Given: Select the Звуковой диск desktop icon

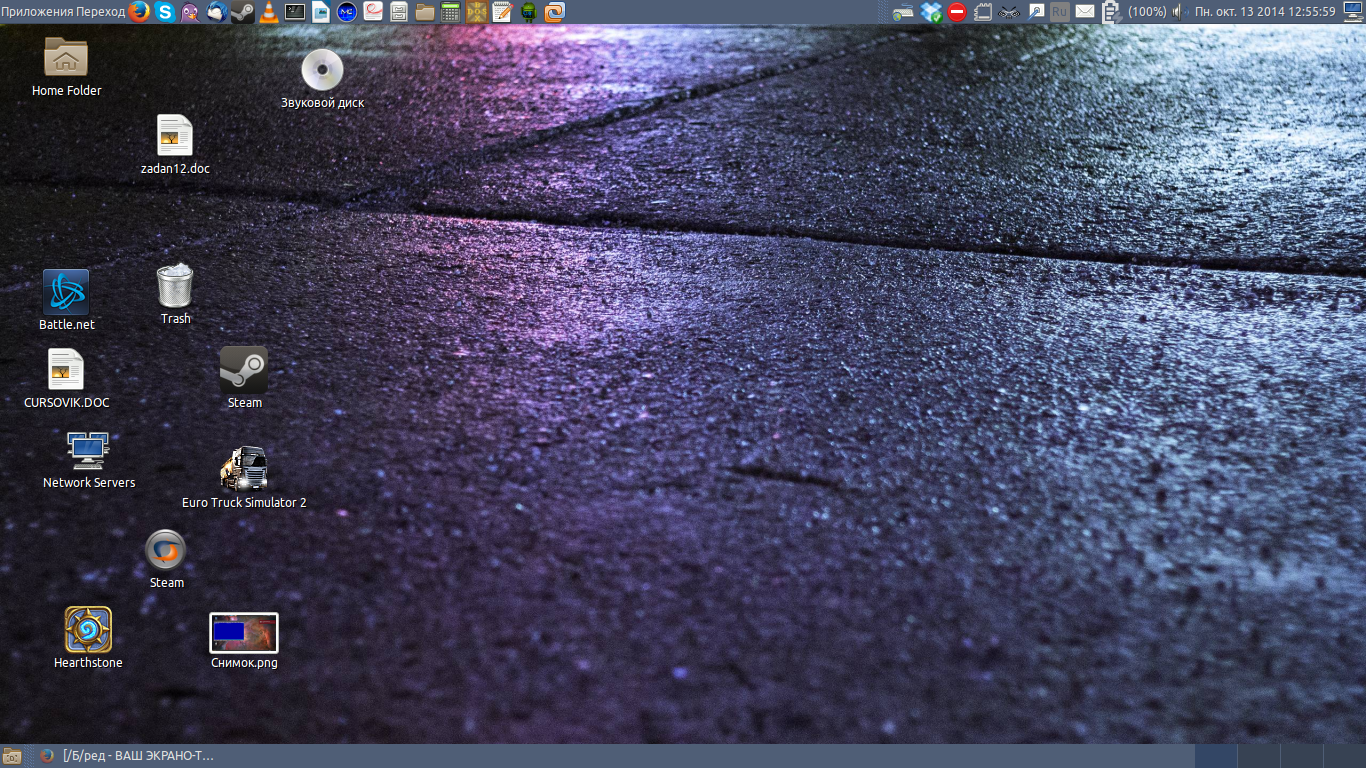Looking at the screenshot, I should [x=322, y=79].
